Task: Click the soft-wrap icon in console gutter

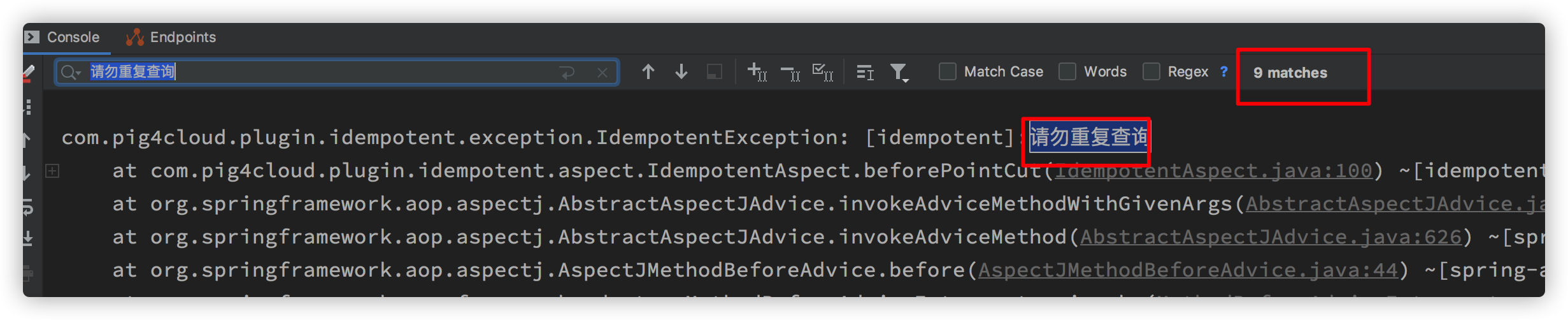Action: tap(28, 207)
